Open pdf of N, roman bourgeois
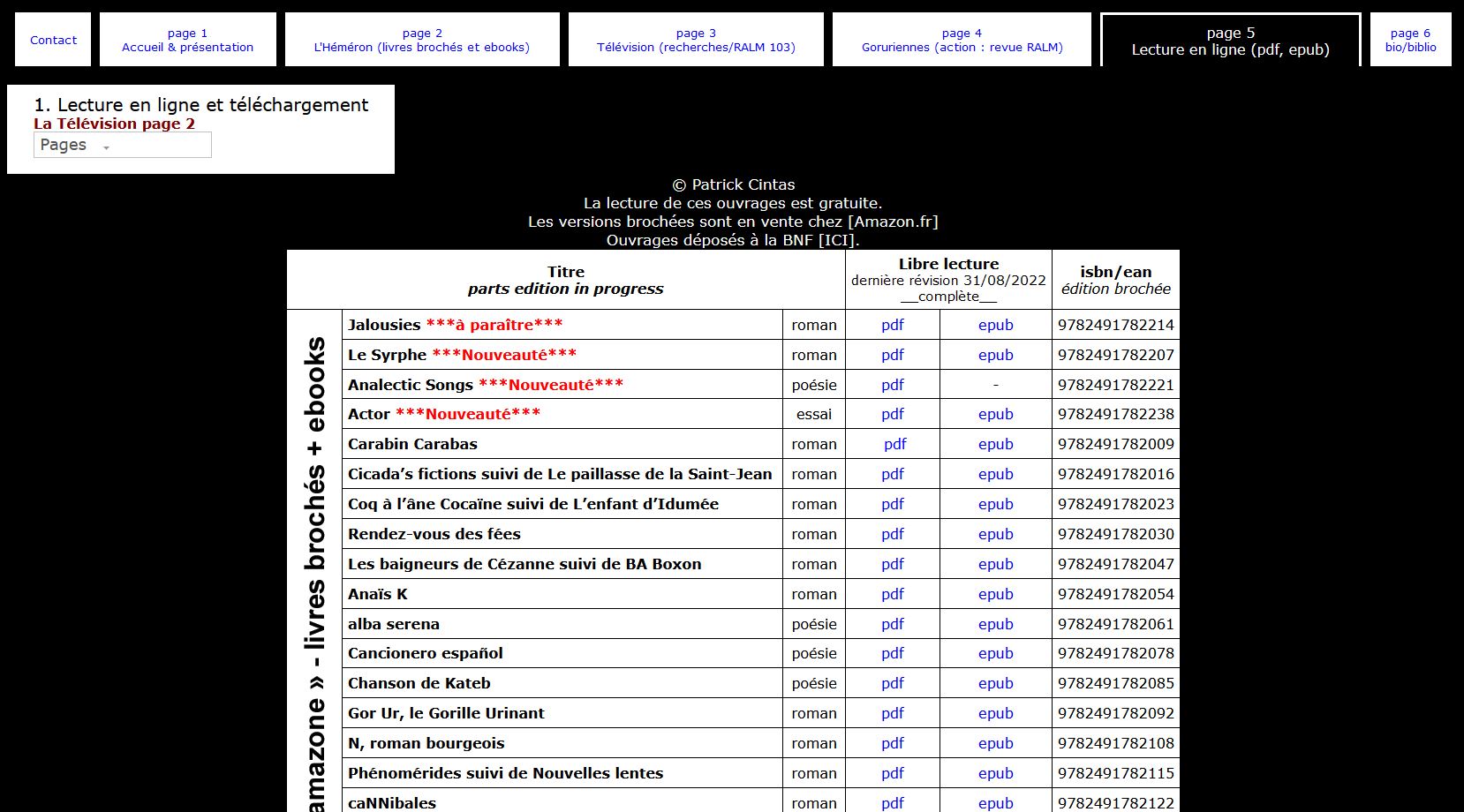 892,743
